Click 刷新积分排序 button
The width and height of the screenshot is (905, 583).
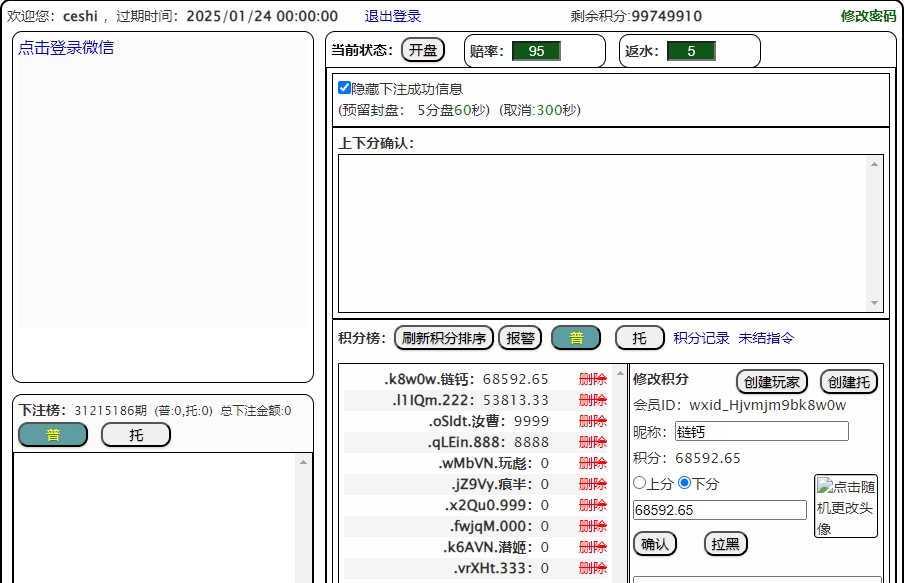(444, 338)
